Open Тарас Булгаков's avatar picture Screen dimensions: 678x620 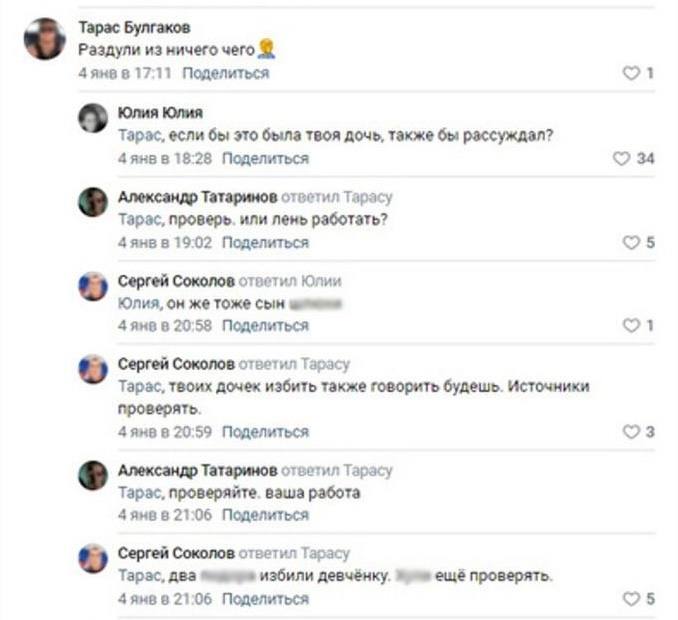(45, 39)
